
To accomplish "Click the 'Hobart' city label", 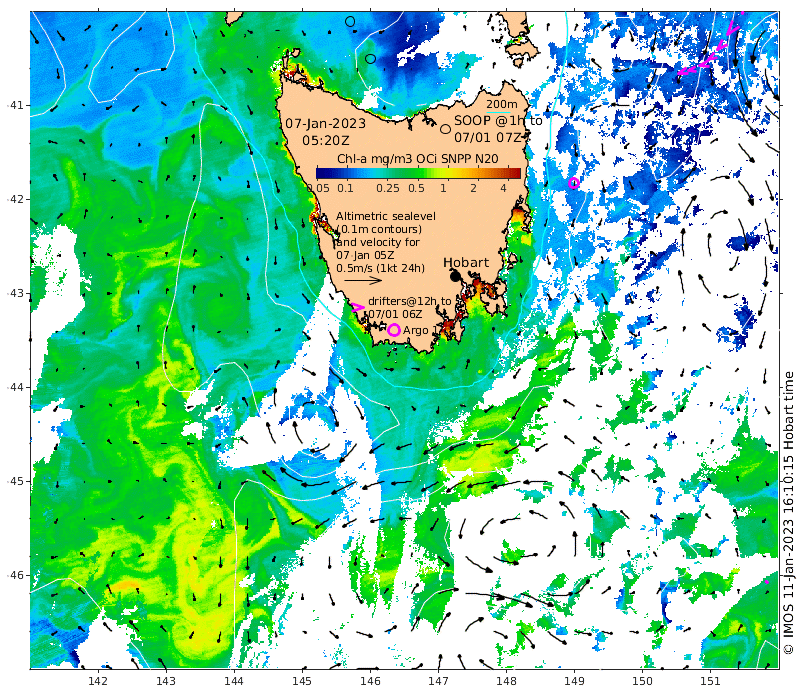I will point(466,263).
